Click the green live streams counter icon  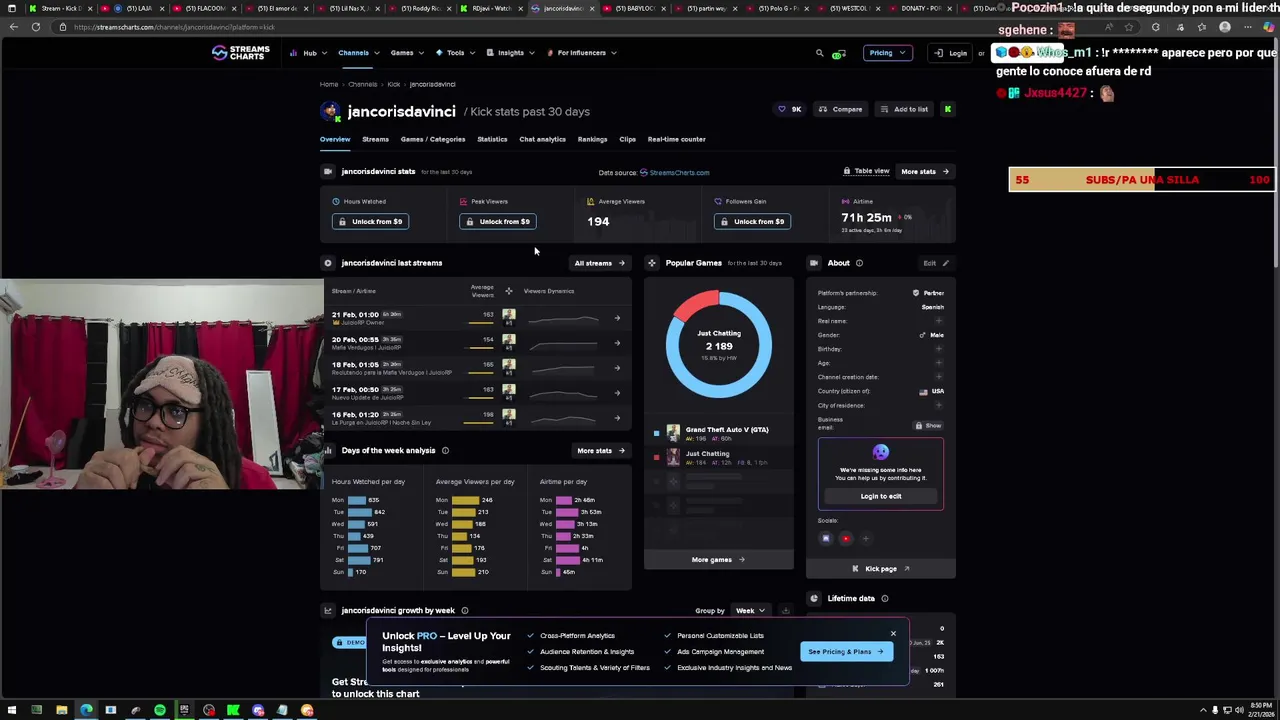click(x=838, y=54)
